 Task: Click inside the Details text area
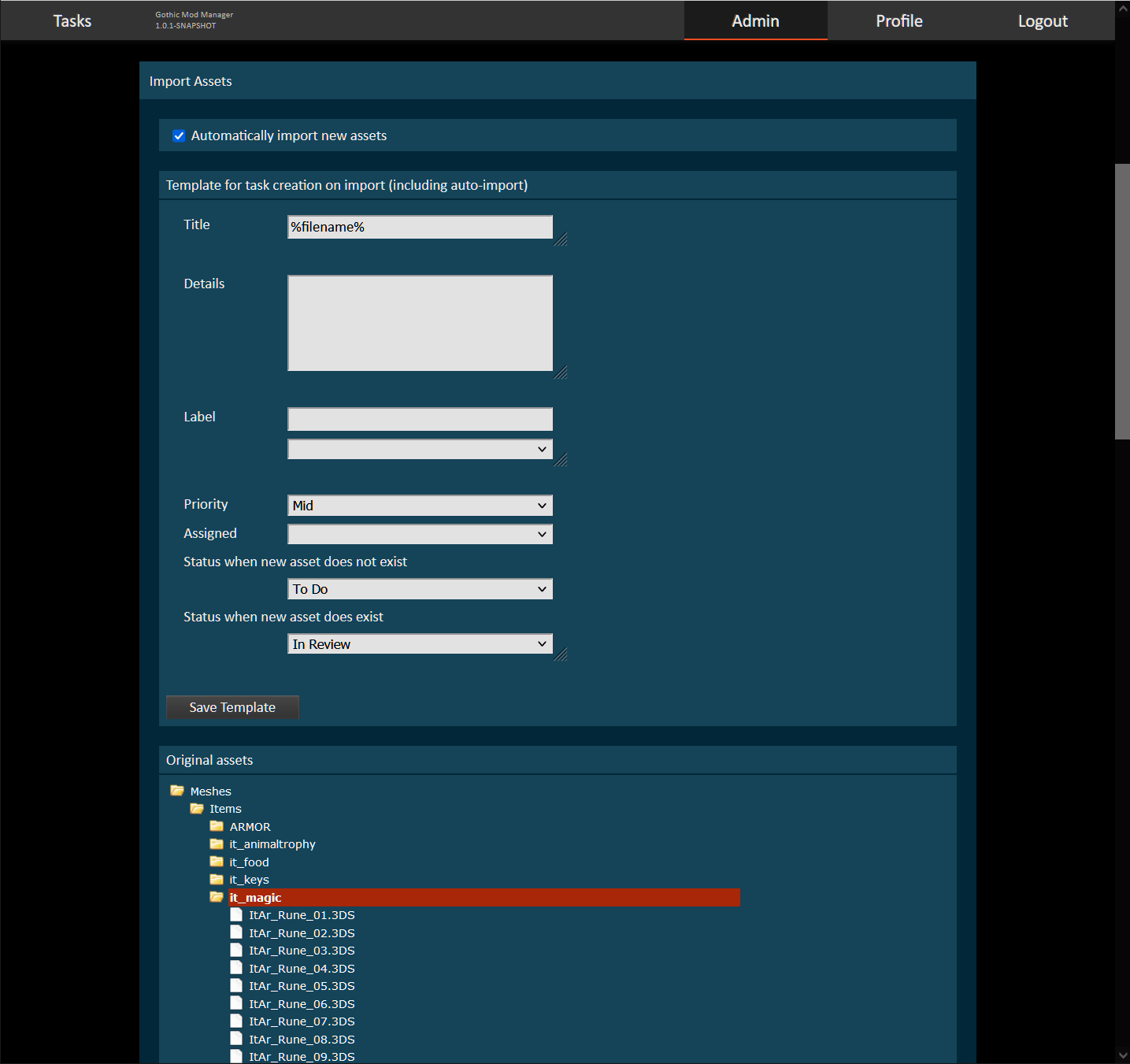pos(420,323)
